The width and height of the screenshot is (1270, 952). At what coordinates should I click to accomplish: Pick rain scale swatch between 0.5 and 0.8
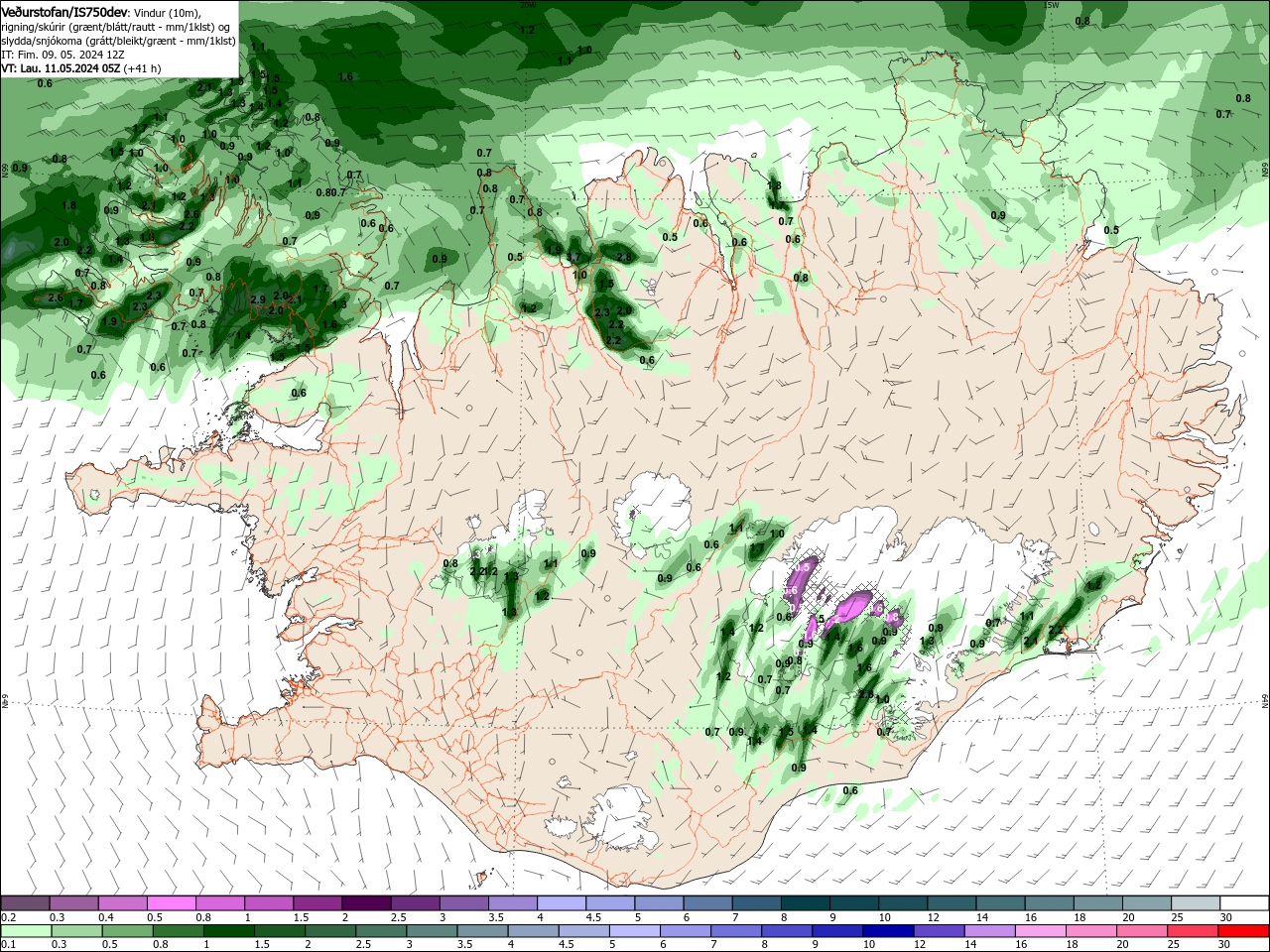(x=126, y=931)
